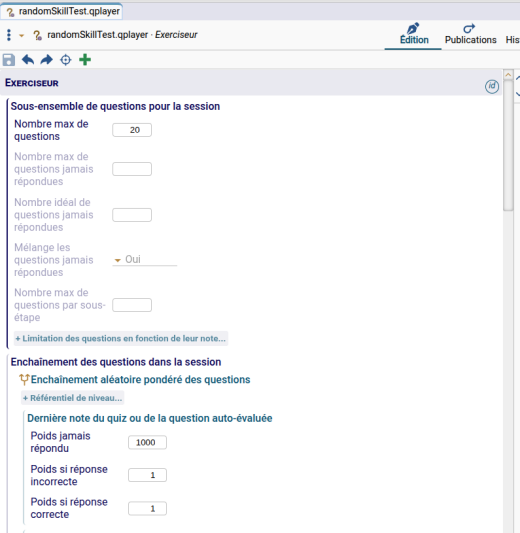Image resolution: width=520 pixels, height=533 pixels.
Task: Expand Limitation des questions en fonction de leur note
Action: pos(121,339)
